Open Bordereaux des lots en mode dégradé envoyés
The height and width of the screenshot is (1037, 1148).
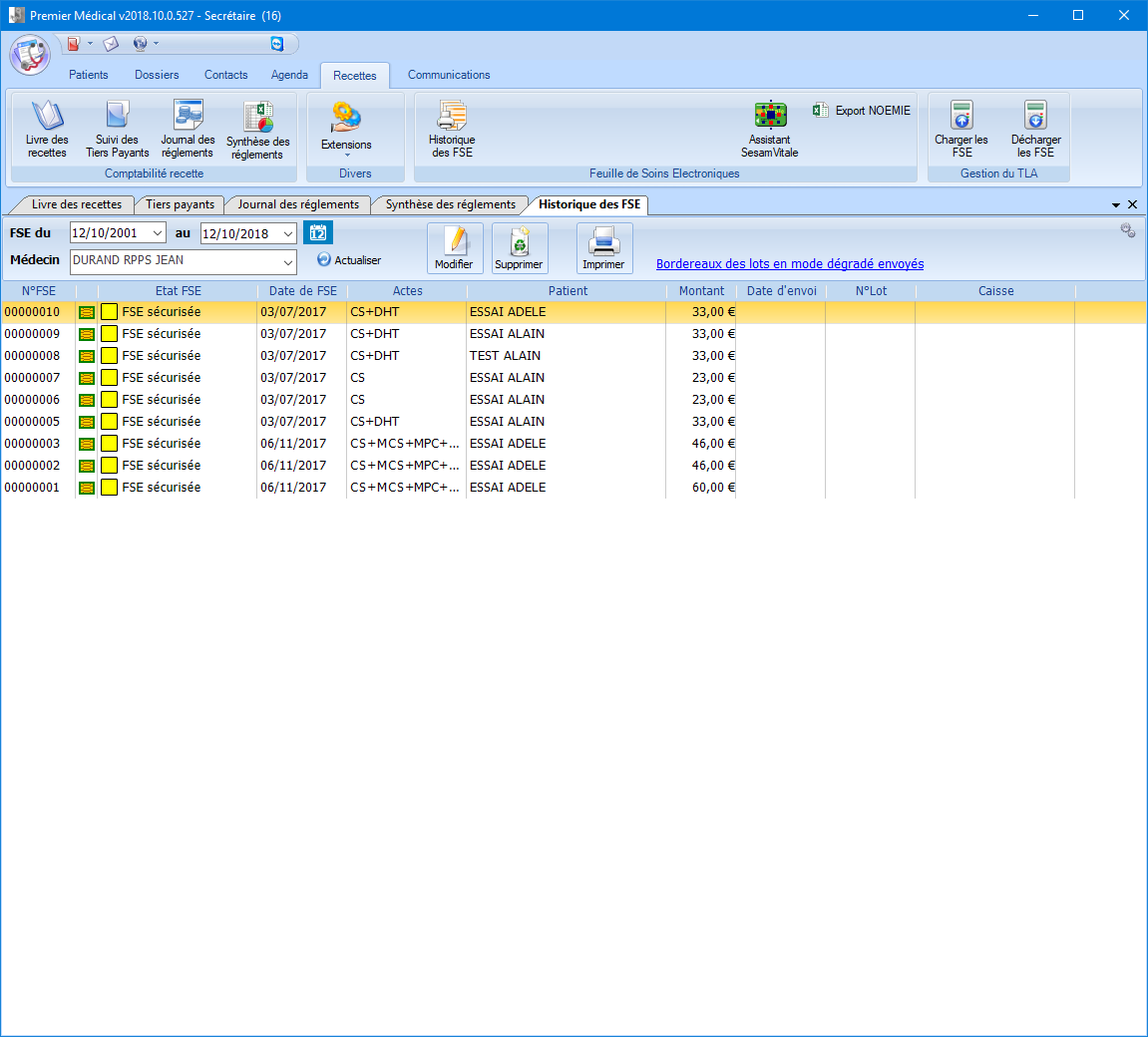pos(790,263)
